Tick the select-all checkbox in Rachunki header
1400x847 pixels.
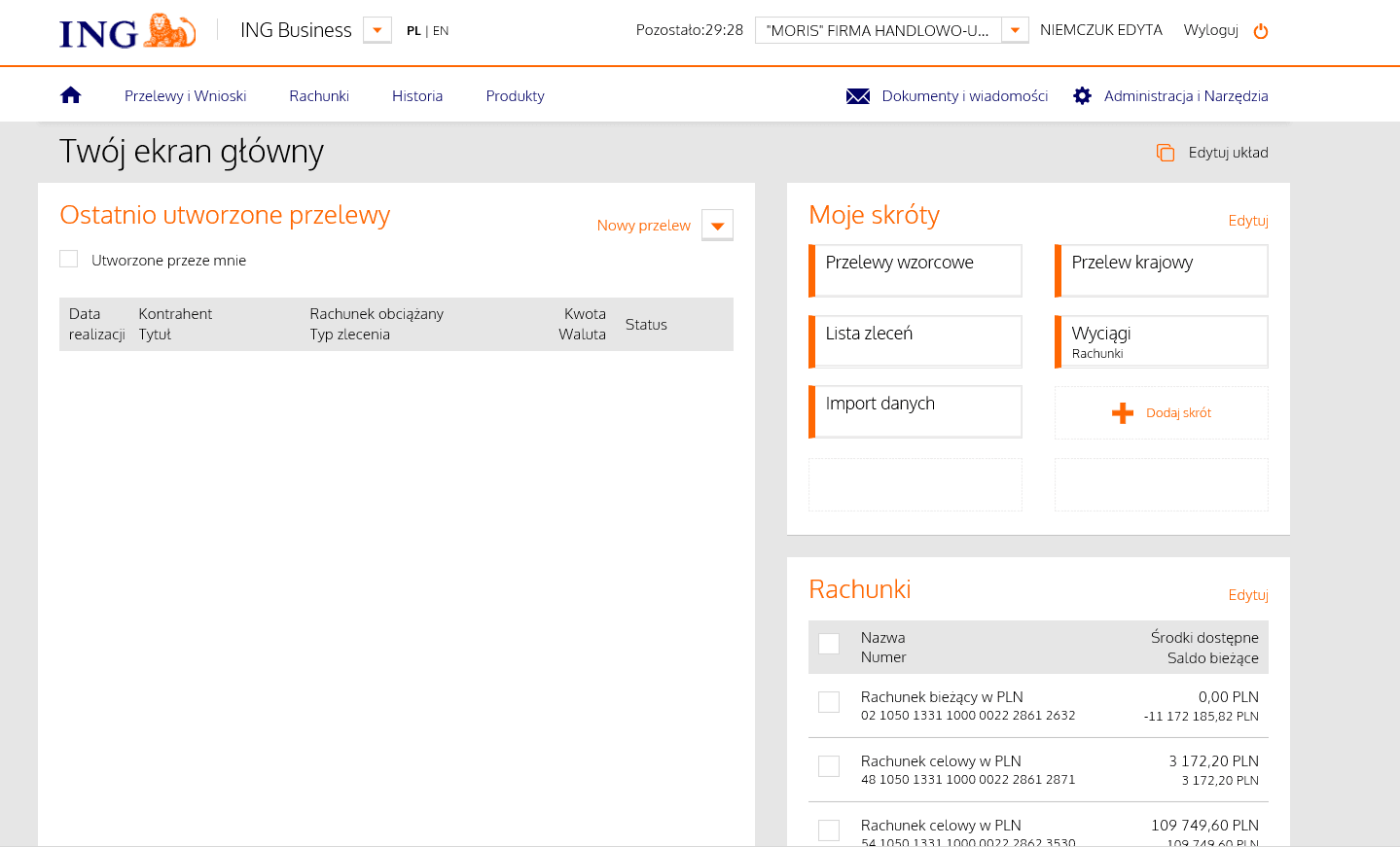tap(829, 644)
